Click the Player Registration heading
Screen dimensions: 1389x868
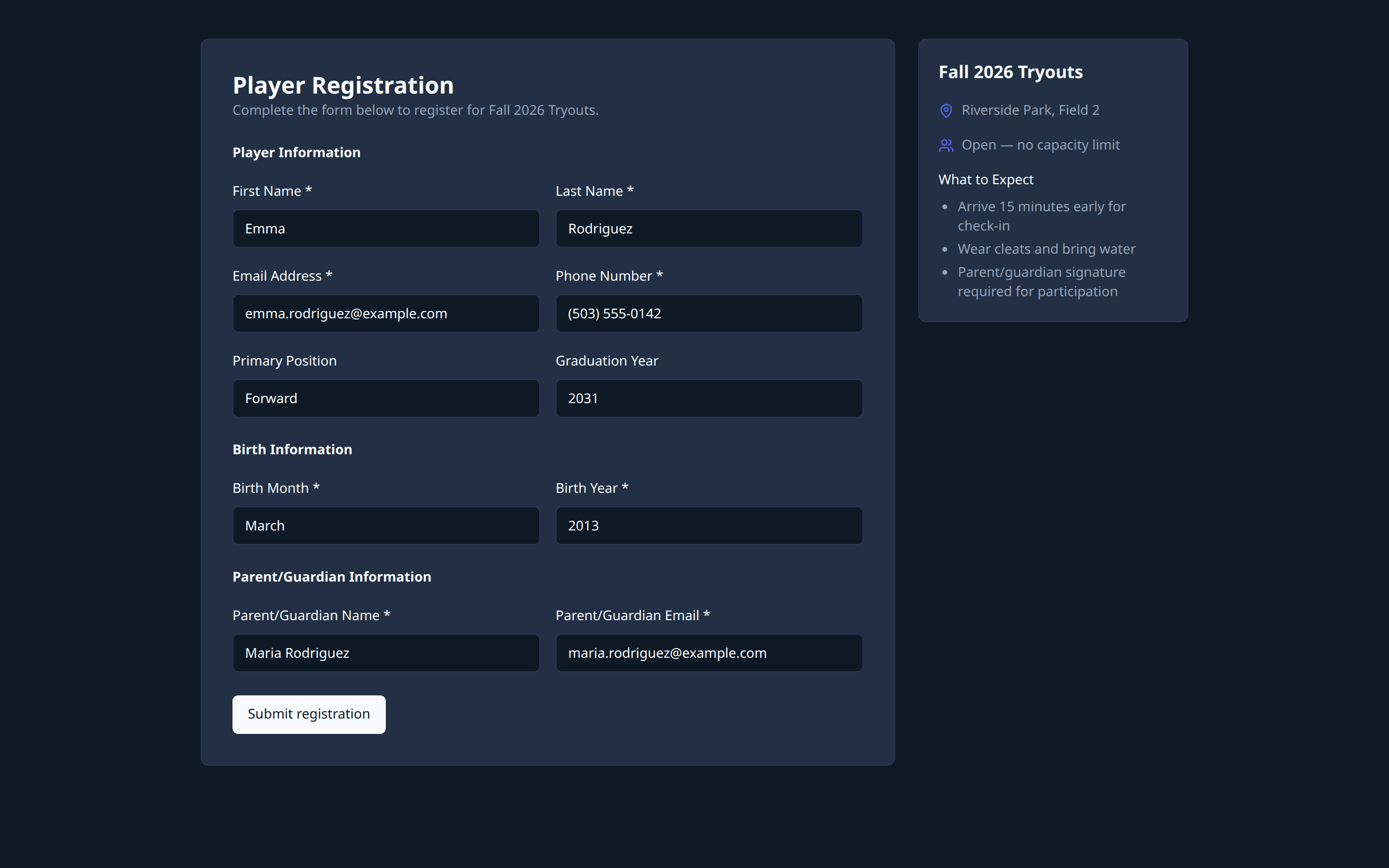pyautogui.click(x=343, y=85)
